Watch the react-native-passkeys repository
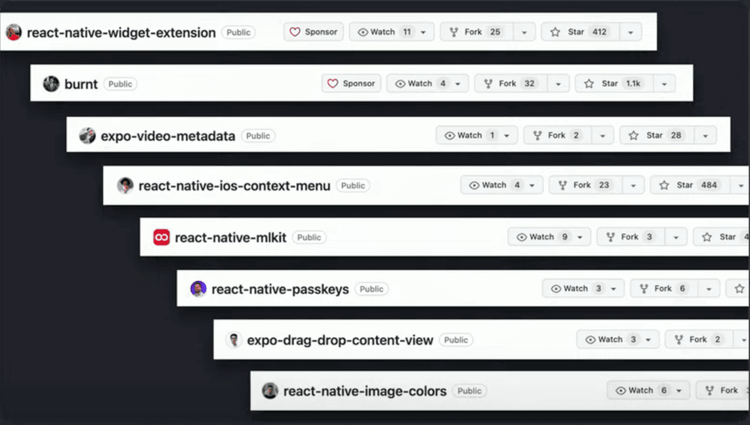 pos(583,288)
